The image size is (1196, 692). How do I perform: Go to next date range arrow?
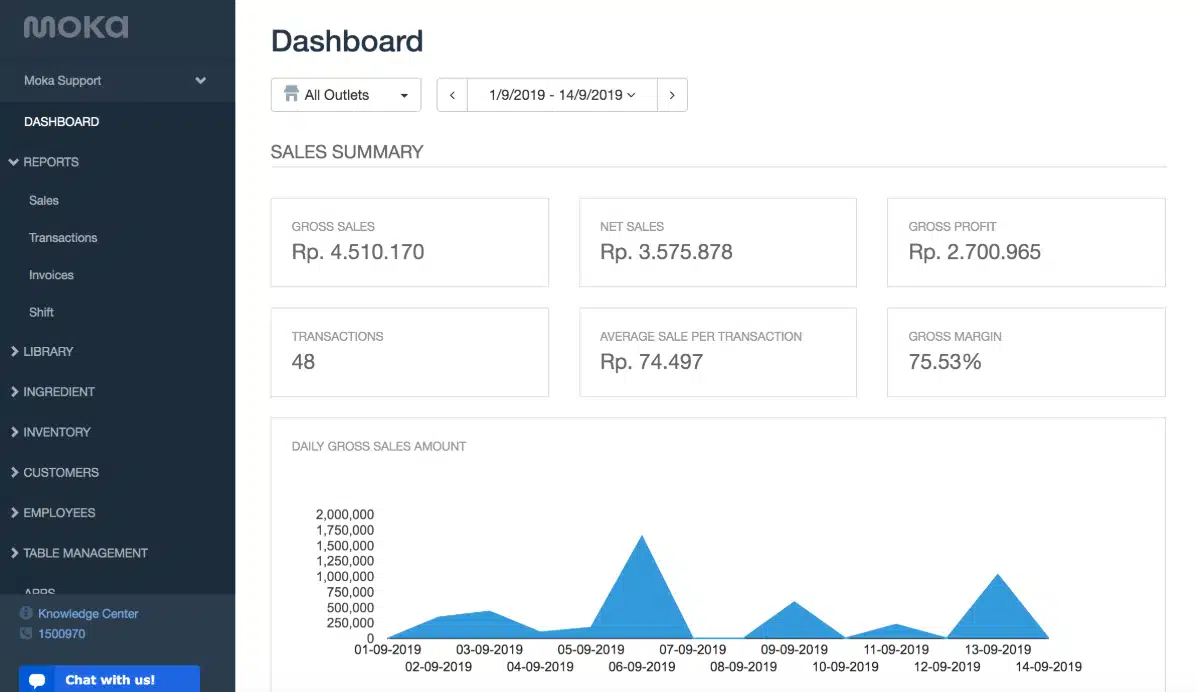click(x=672, y=95)
